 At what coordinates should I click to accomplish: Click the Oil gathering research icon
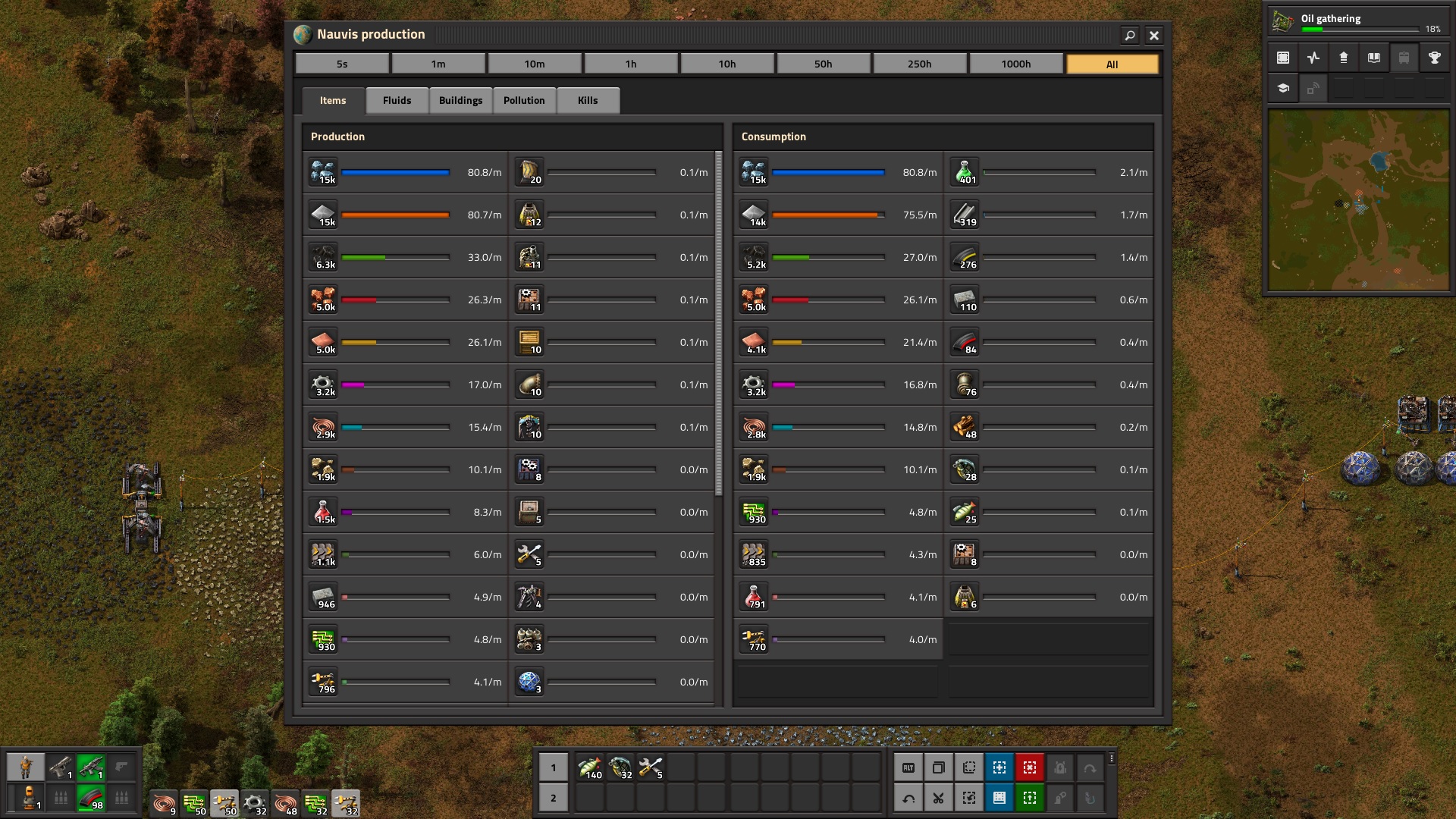point(1283,21)
